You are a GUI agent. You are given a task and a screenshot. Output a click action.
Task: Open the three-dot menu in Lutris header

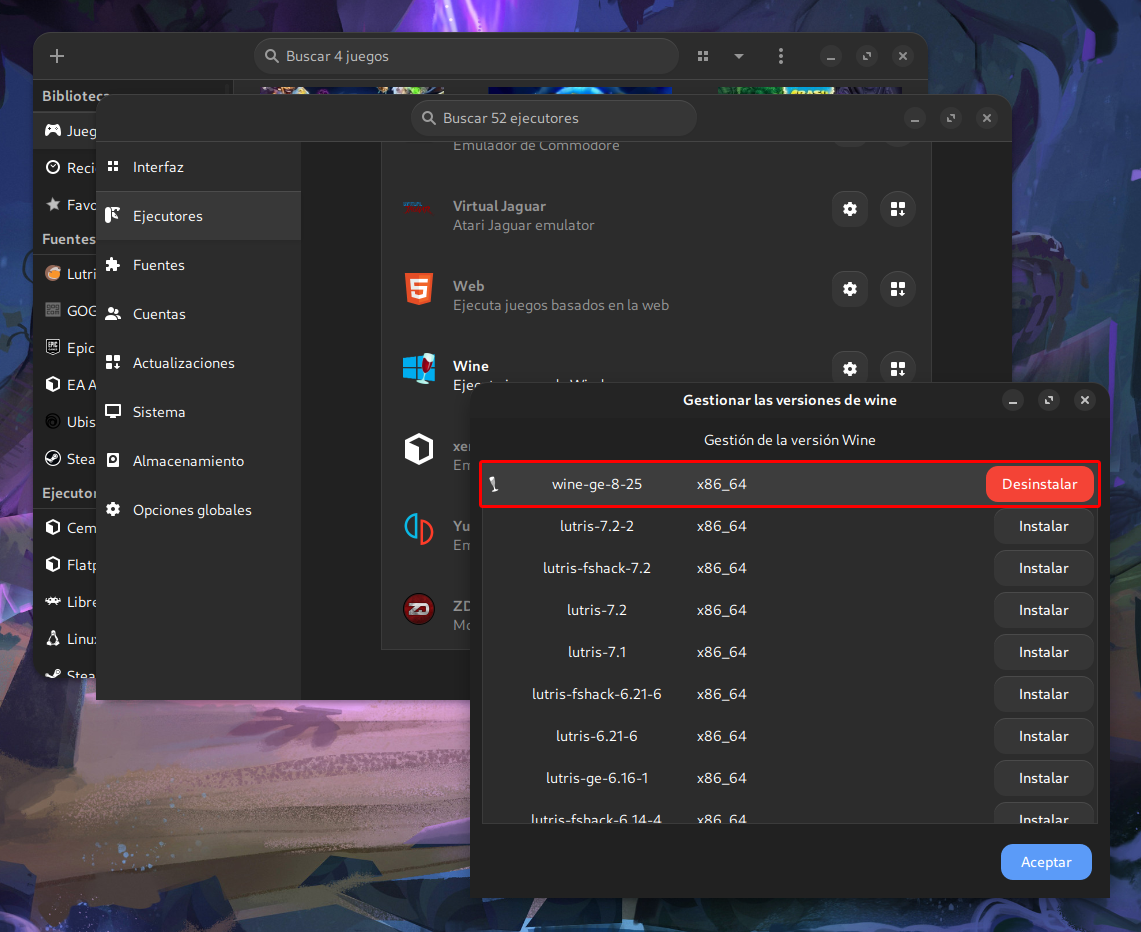pos(781,56)
